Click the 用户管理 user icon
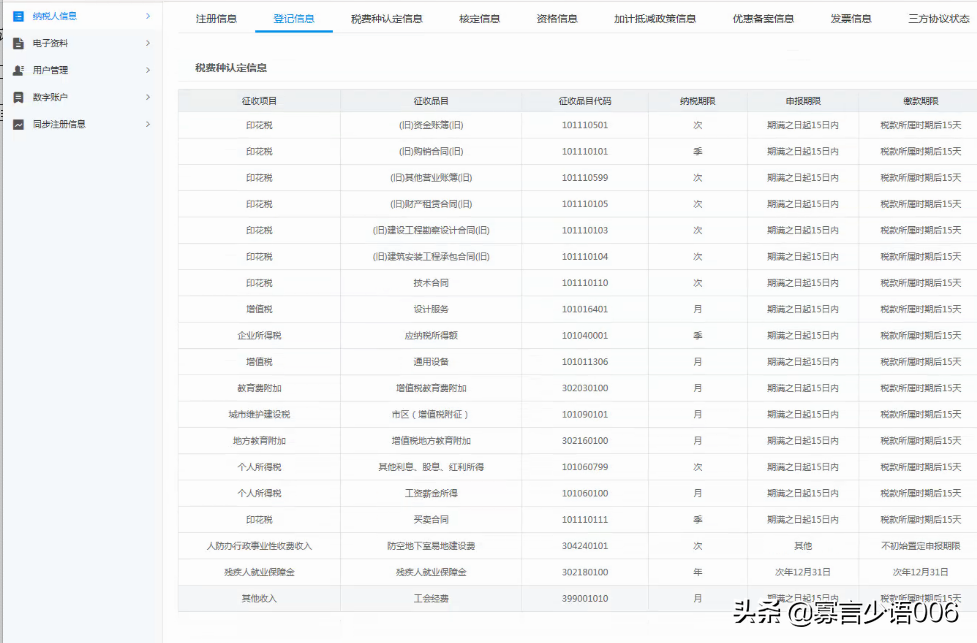This screenshot has width=977, height=643. click(x=18, y=70)
